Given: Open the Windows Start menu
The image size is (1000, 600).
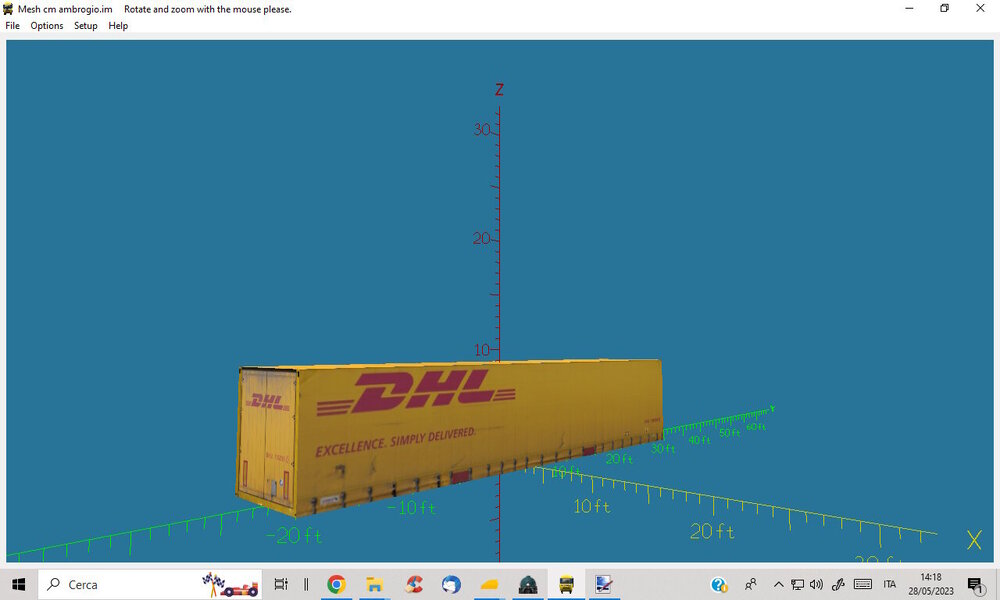Looking at the screenshot, I should point(18,584).
